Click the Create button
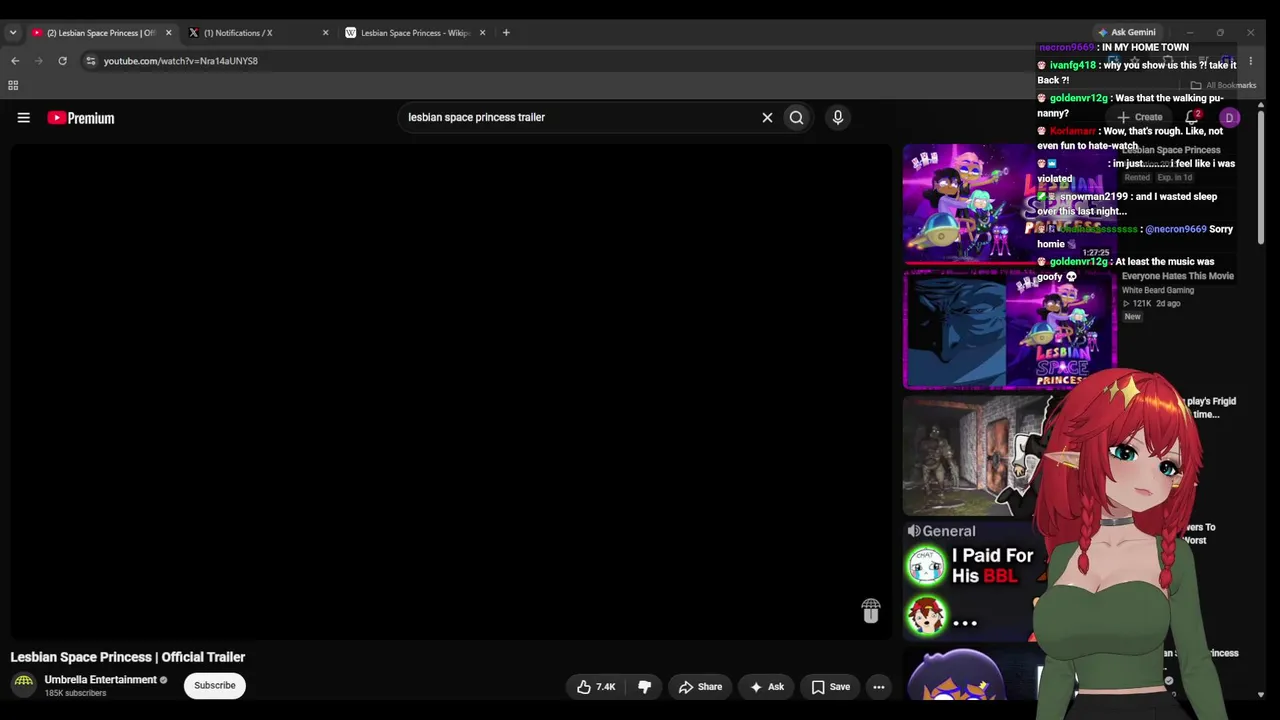The image size is (1280, 720). [x=1140, y=118]
